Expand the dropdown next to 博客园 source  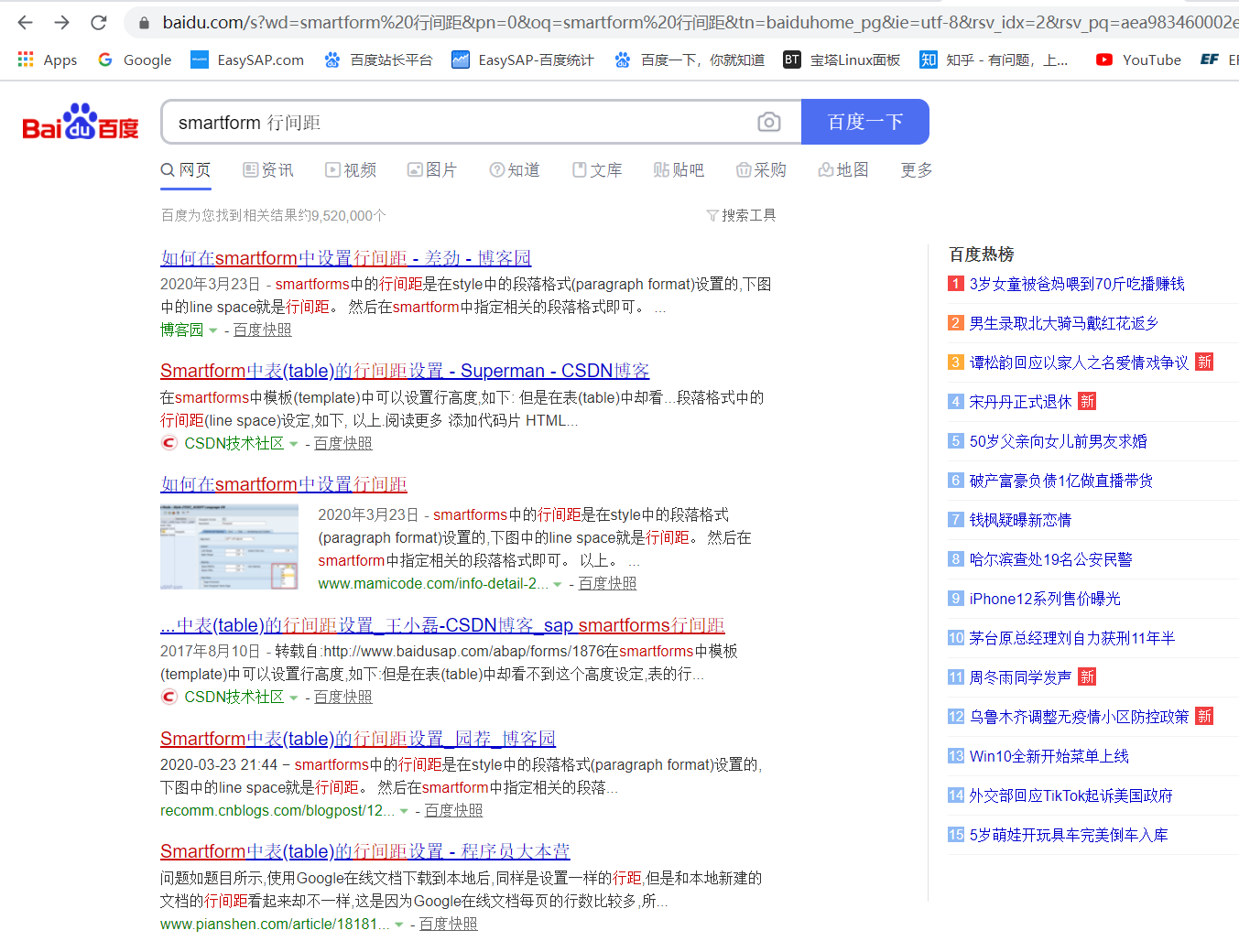[213, 330]
